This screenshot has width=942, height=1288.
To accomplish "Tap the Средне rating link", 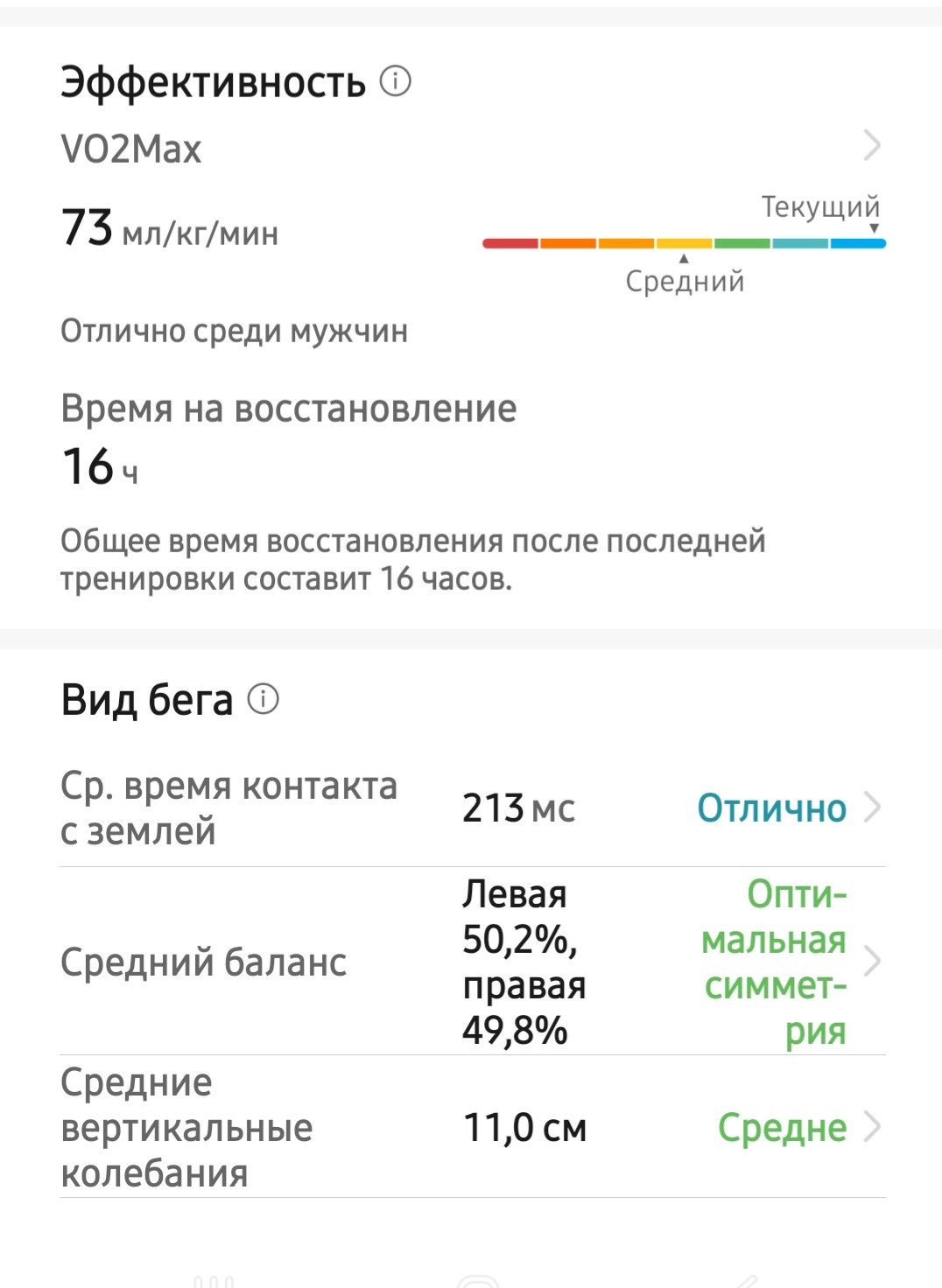I will coord(782,1127).
